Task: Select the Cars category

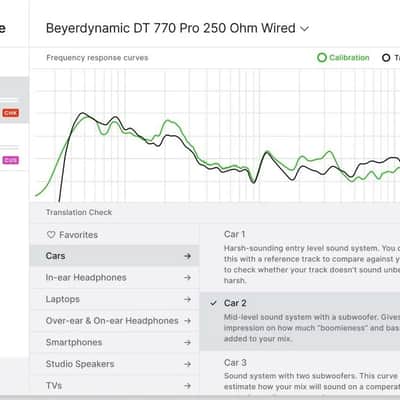Action: point(115,256)
